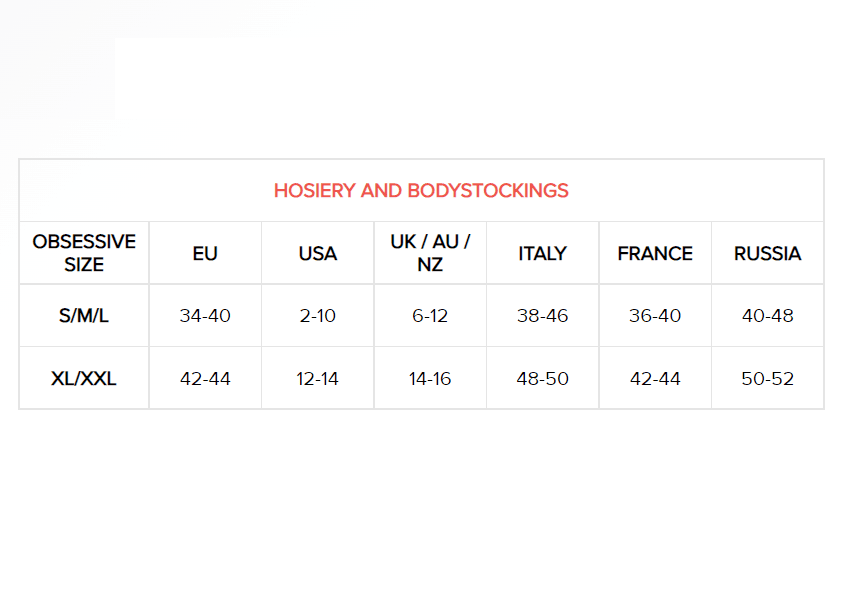Select the XL/XXL row label
Image resolution: width=864 pixels, height=593 pixels.
[84, 379]
